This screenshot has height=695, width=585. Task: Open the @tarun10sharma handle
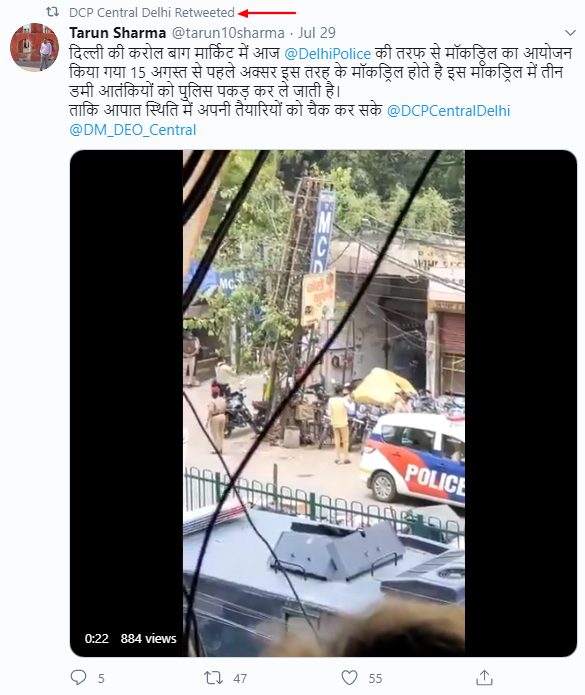click(228, 33)
